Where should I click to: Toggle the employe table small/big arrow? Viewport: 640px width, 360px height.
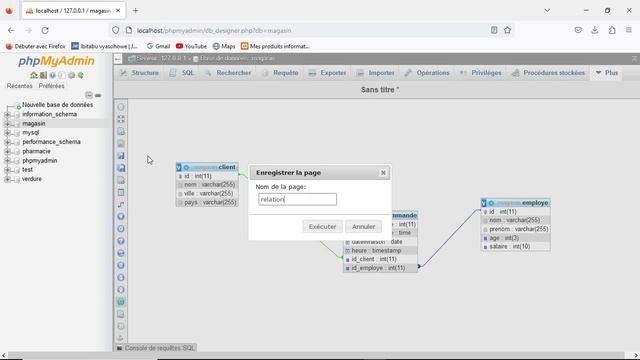click(484, 203)
